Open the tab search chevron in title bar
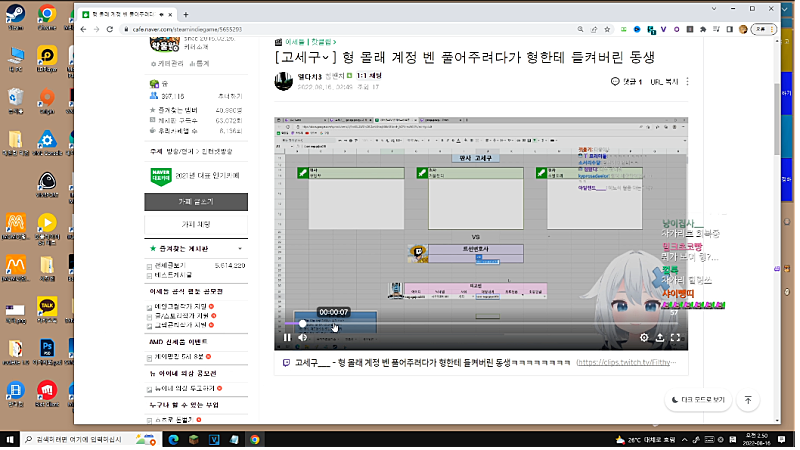800x450 pixels. 714,9
